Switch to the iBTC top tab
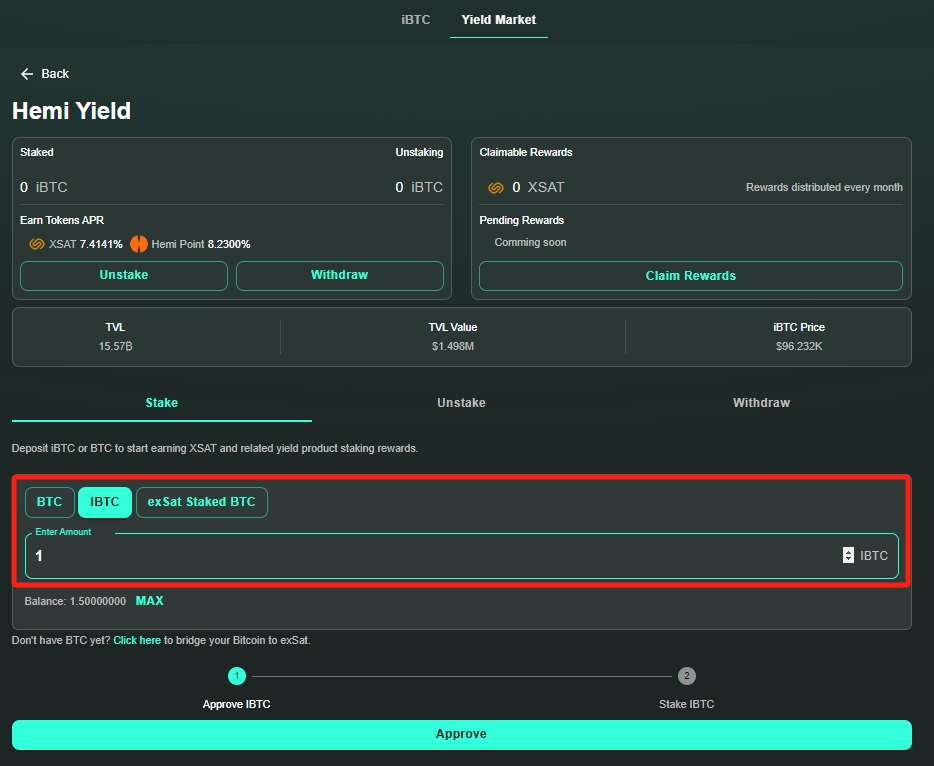Screen dimensions: 934x766 (x=416, y=20)
